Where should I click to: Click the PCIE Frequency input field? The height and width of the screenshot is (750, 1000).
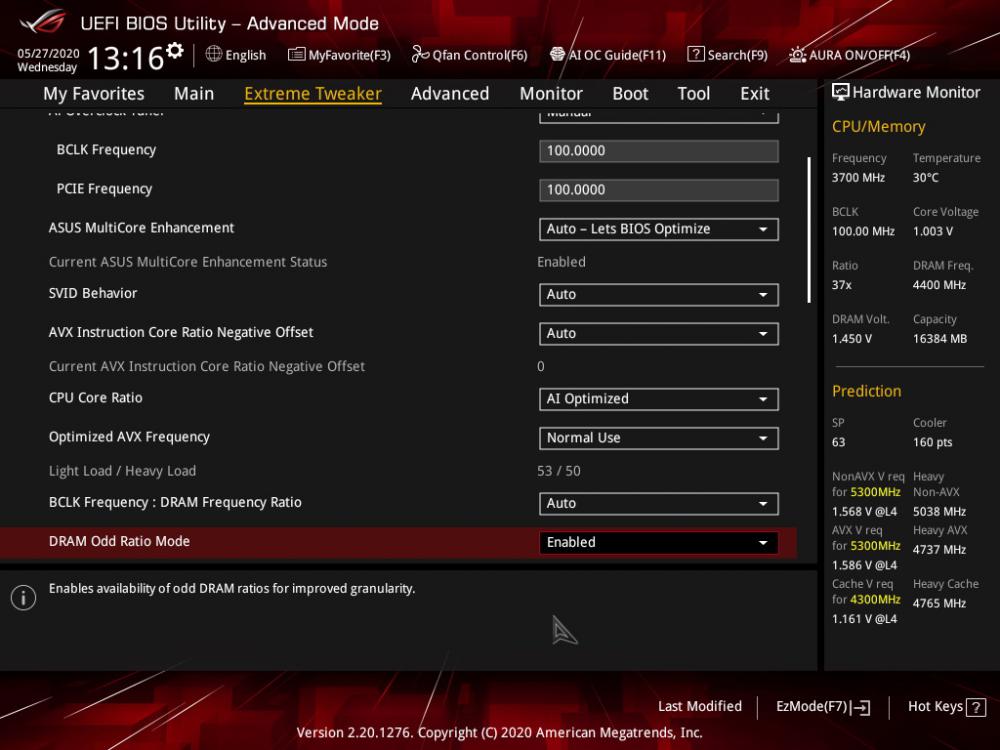(x=659, y=190)
